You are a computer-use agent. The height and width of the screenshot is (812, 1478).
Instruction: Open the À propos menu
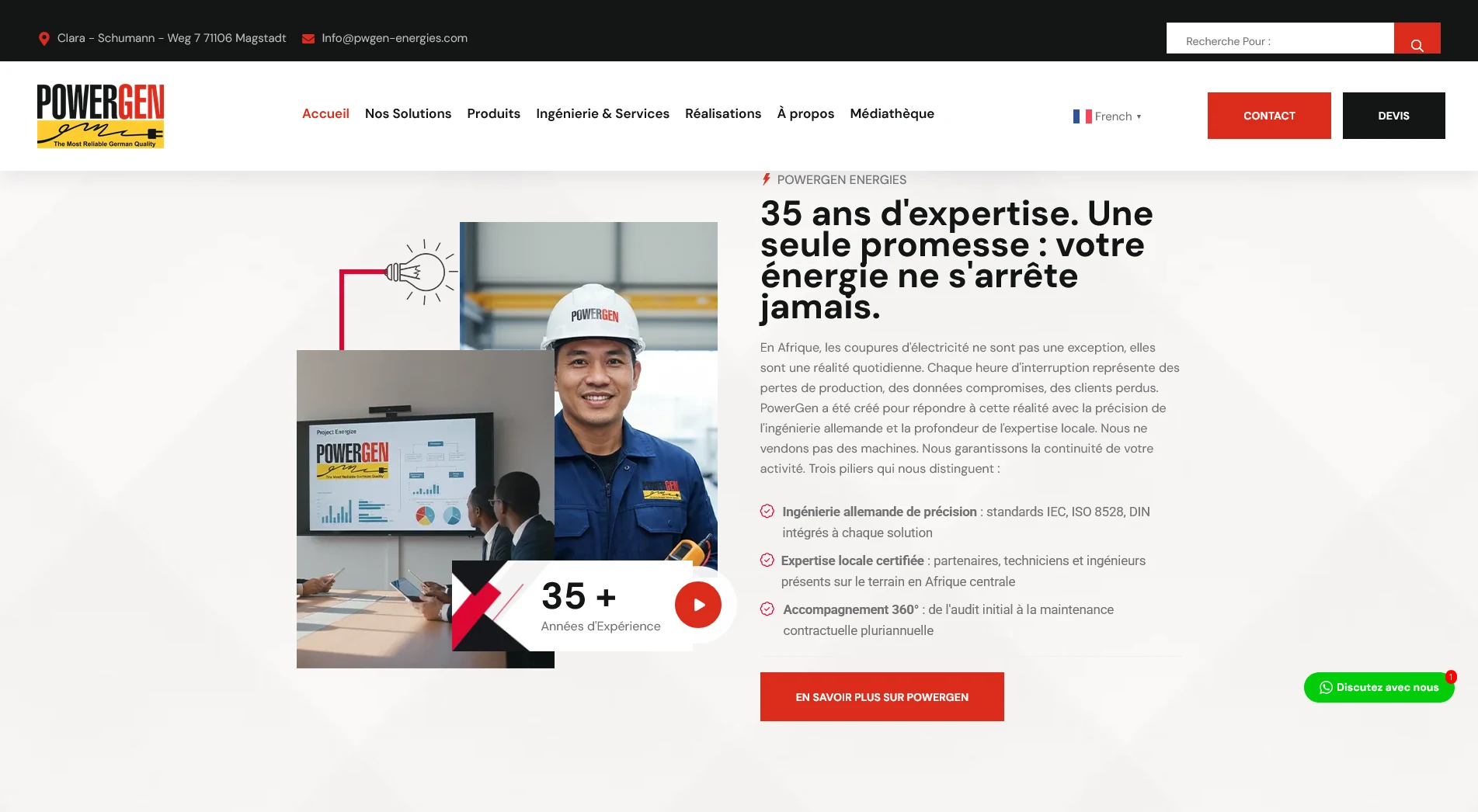805,113
